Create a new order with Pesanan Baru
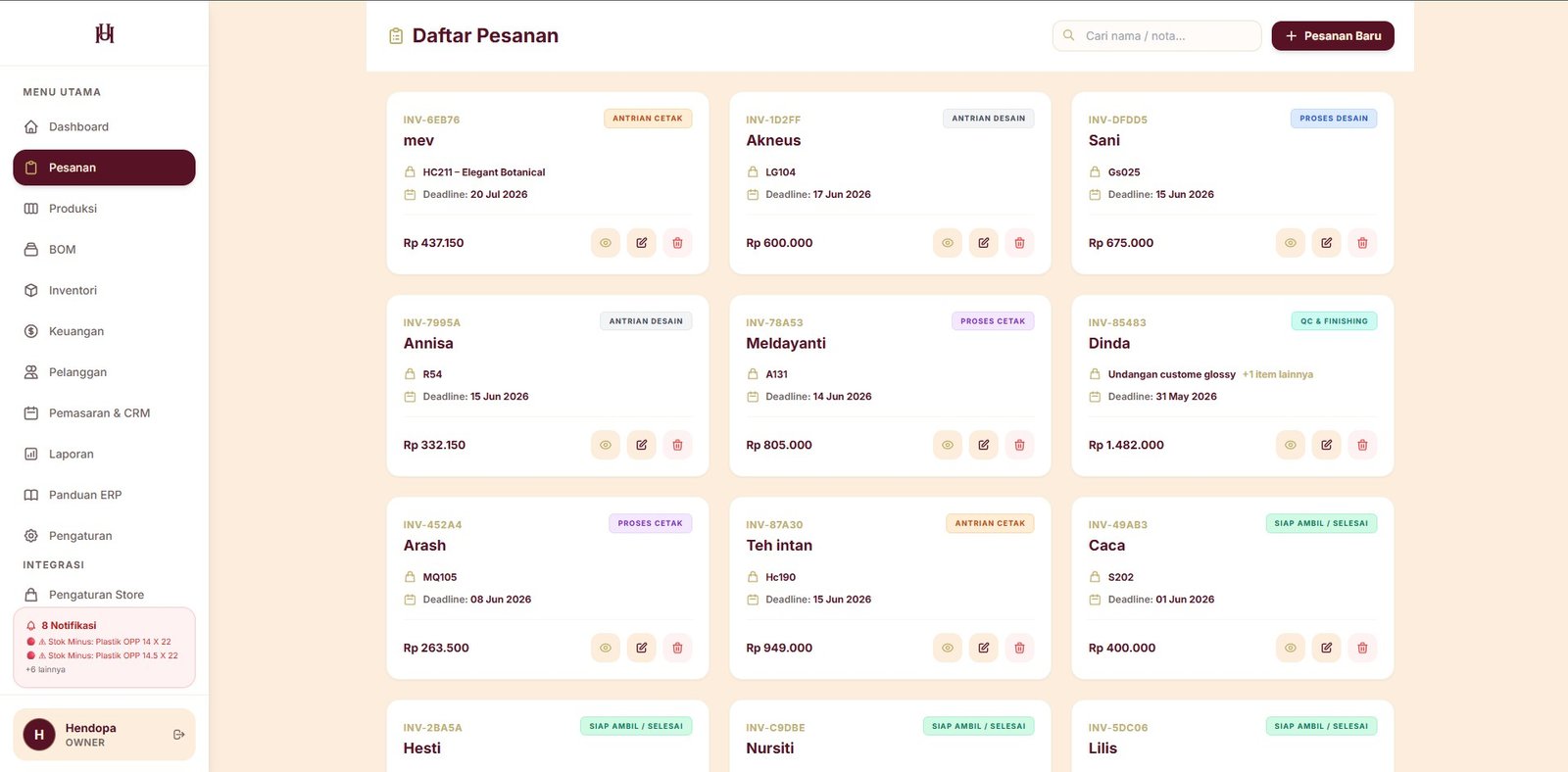 point(1333,36)
